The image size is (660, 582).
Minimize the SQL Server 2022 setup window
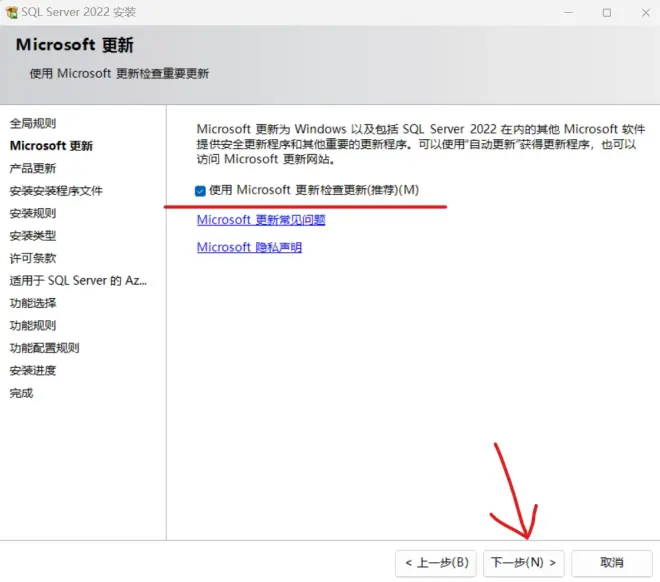point(568,13)
